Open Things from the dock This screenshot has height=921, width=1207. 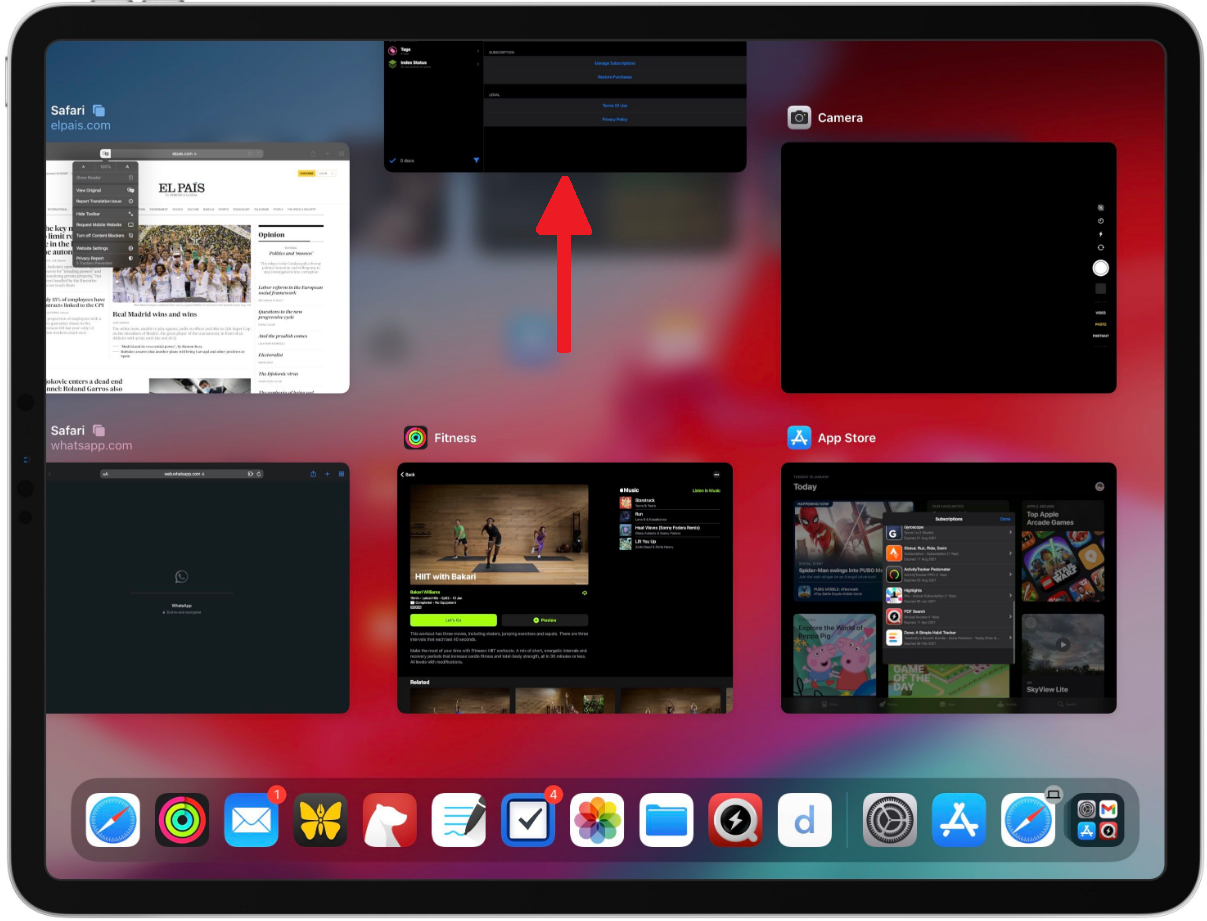pyautogui.click(x=528, y=819)
